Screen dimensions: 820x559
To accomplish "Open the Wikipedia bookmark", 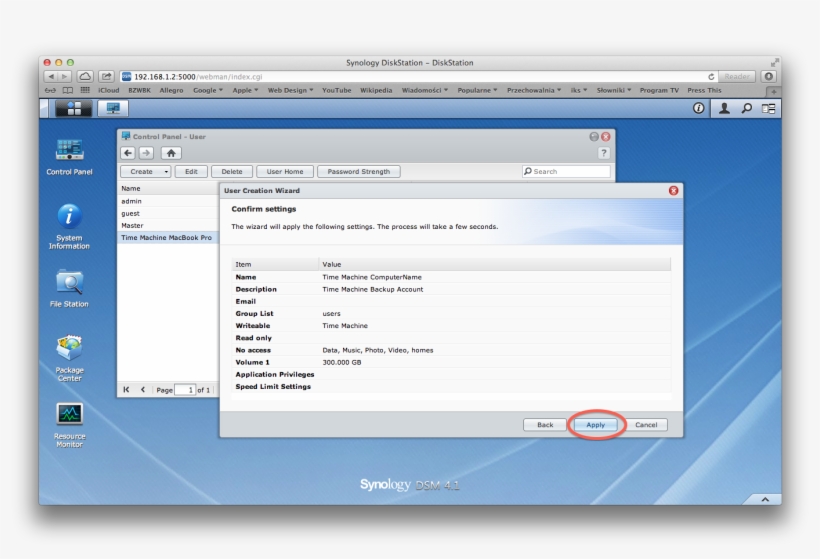I will (x=376, y=90).
